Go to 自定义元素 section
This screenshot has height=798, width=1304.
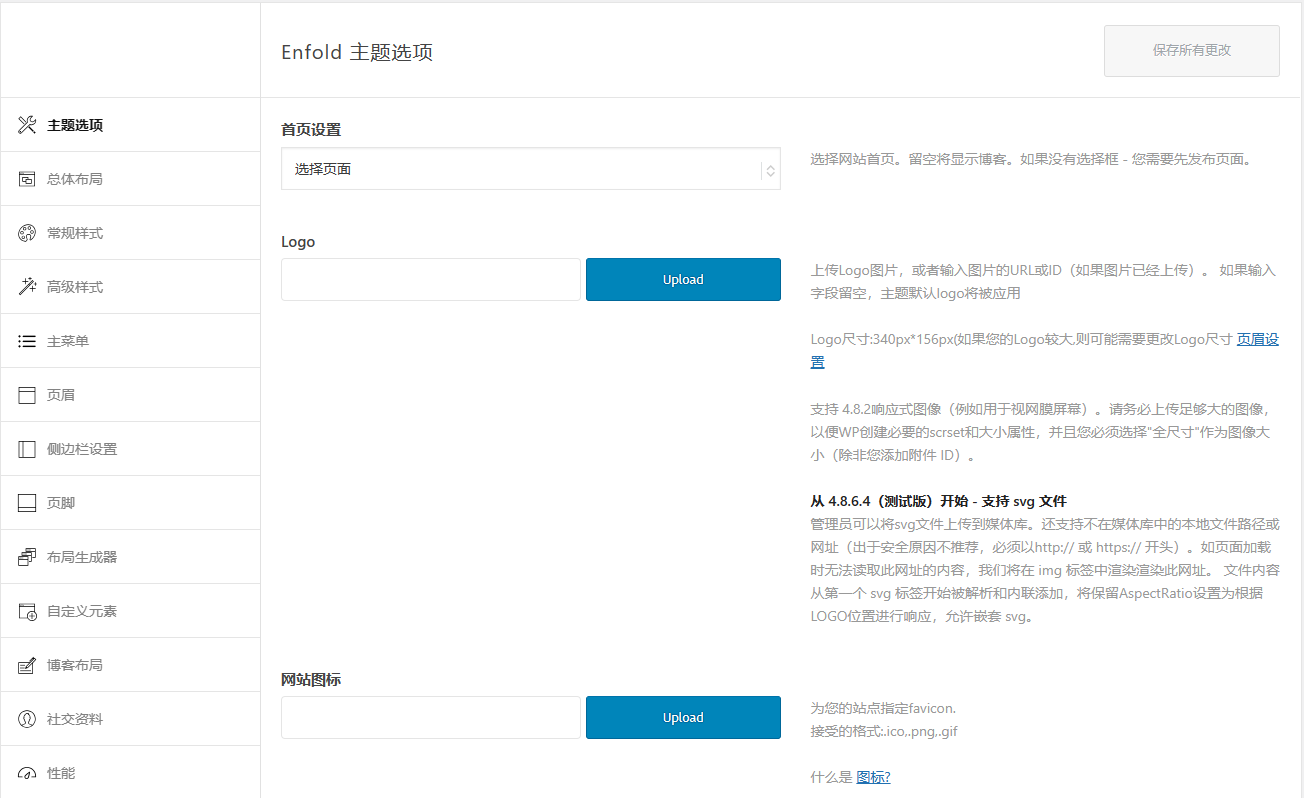tap(130, 611)
